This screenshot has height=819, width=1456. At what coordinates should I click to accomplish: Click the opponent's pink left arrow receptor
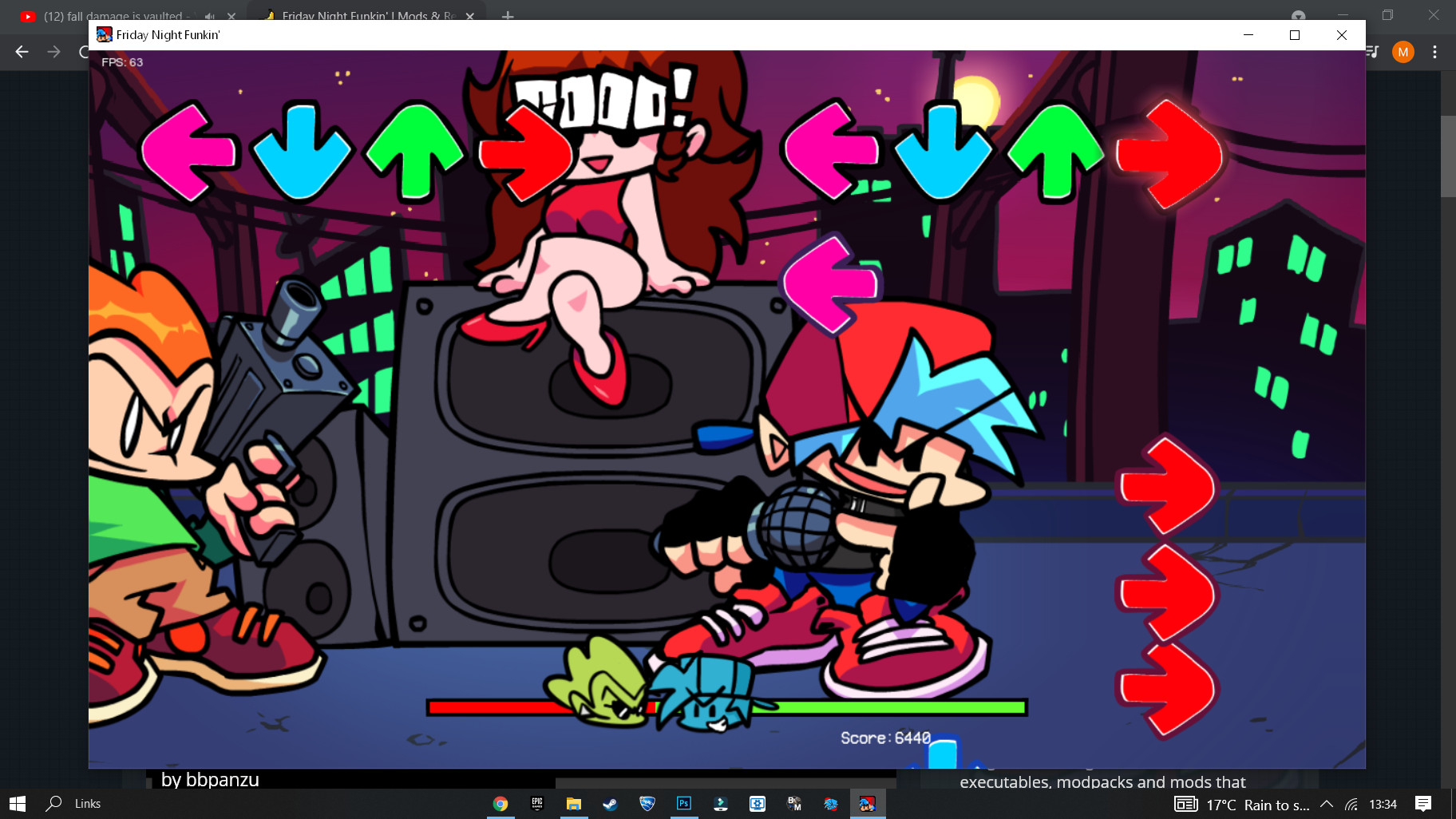188,150
